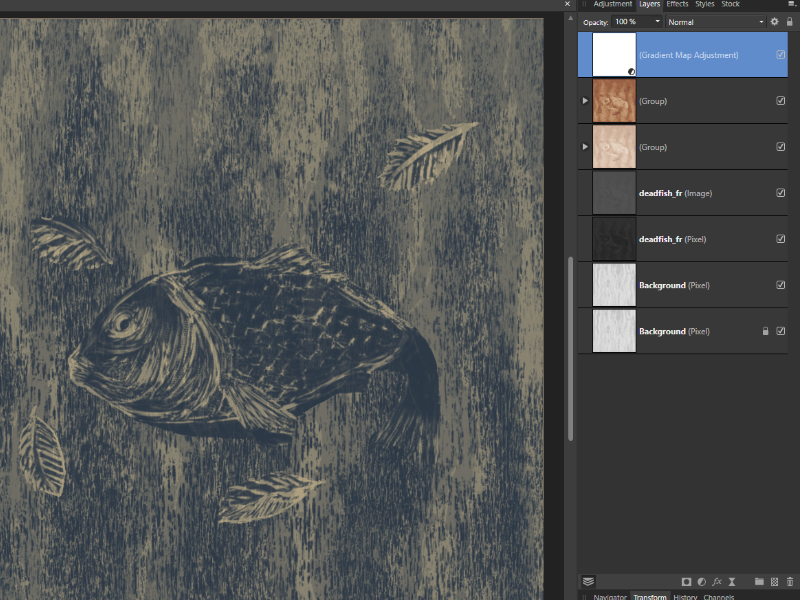Screen dimensions: 800x600
Task: Hide the locked Background (Pixel) layer
Action: pyautogui.click(x=781, y=331)
